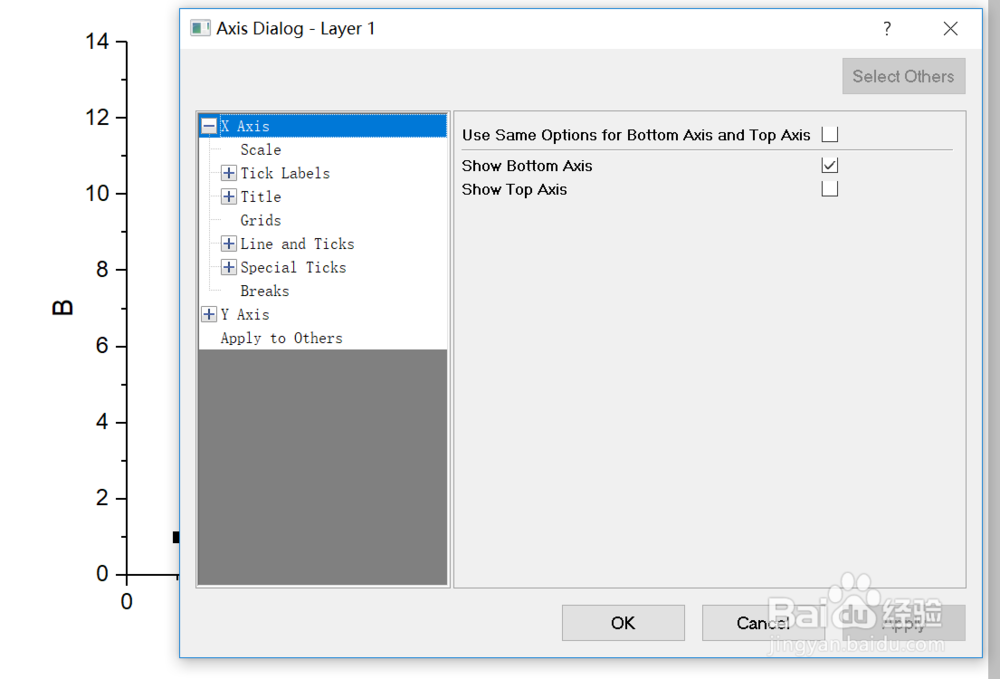
Task: Click the B axis title on graph
Action: click(62, 307)
